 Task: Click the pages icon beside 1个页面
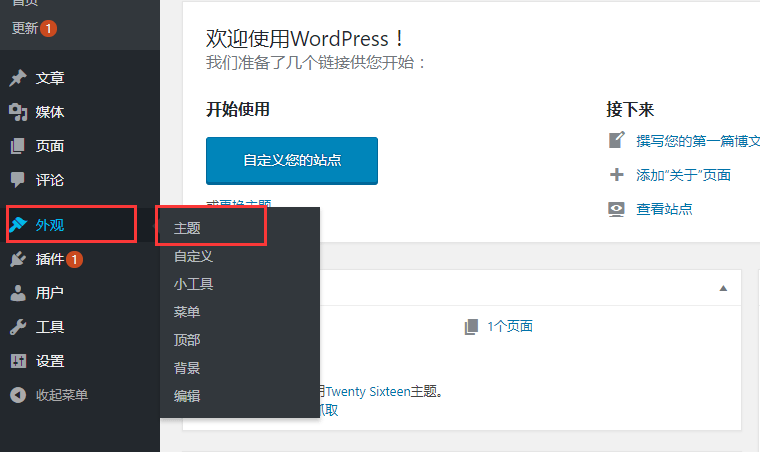point(471,327)
